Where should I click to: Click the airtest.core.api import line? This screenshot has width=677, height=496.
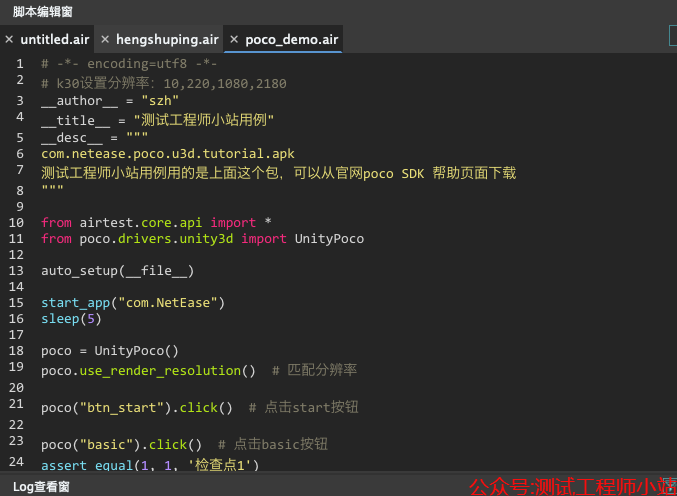click(x=156, y=222)
